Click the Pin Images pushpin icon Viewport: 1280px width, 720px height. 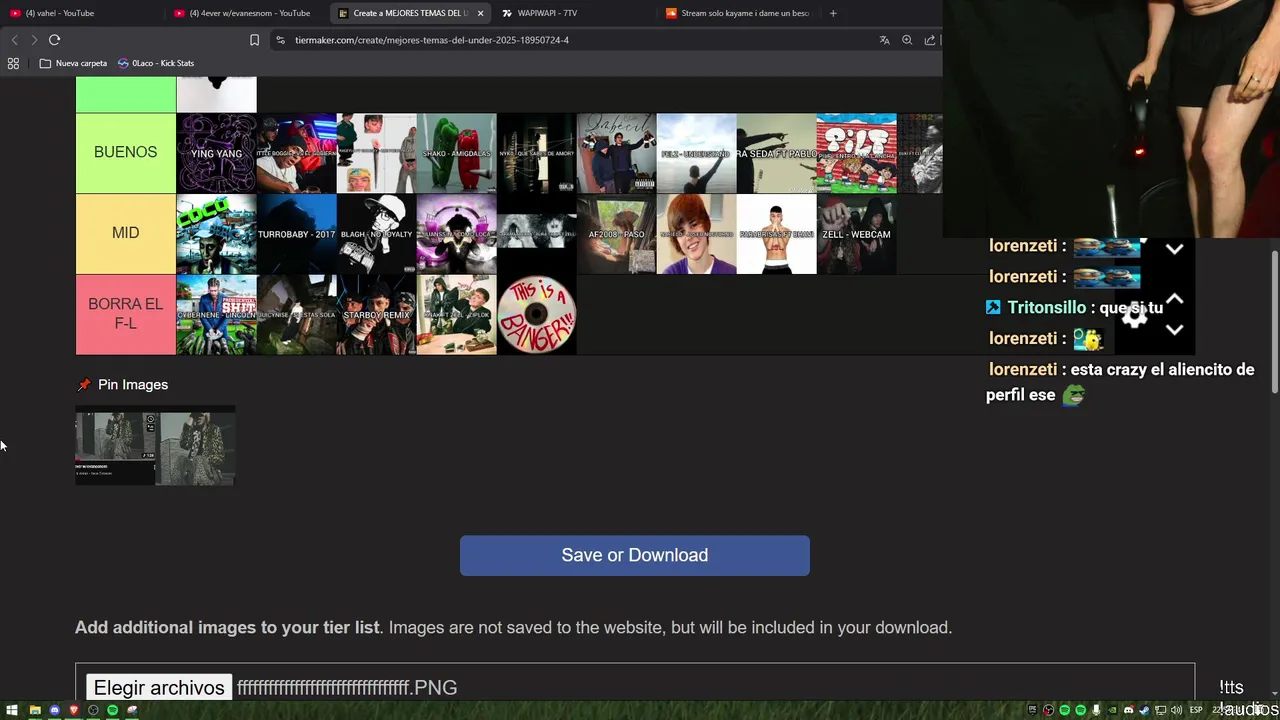click(x=84, y=385)
